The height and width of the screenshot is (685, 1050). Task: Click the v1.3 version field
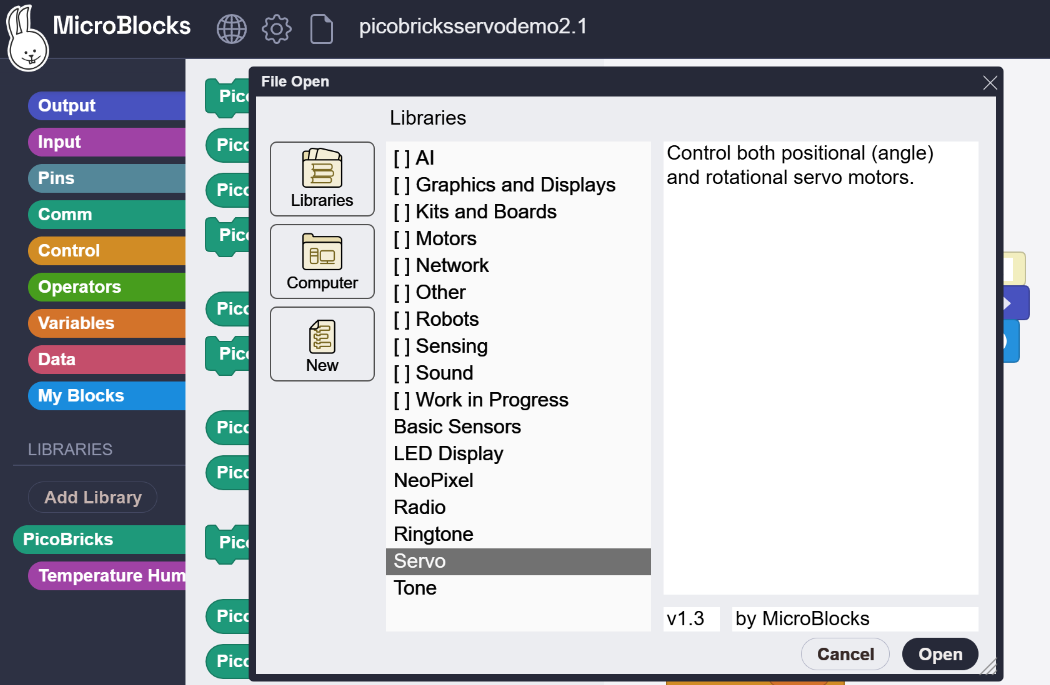tap(692, 619)
